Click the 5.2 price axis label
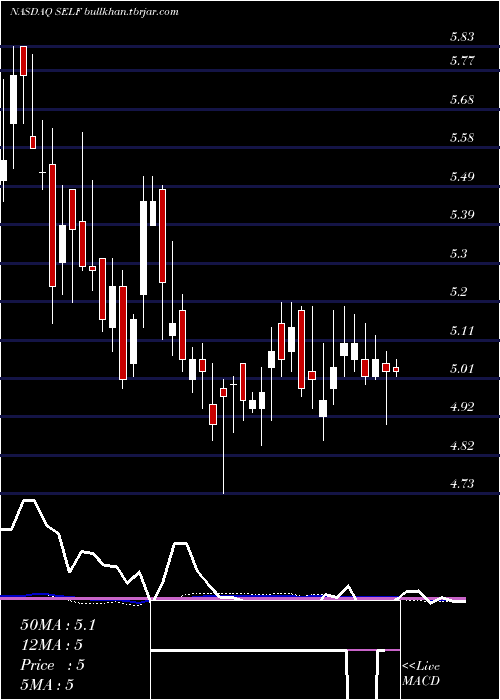This screenshot has width=500, height=700. pyautogui.click(x=458, y=292)
